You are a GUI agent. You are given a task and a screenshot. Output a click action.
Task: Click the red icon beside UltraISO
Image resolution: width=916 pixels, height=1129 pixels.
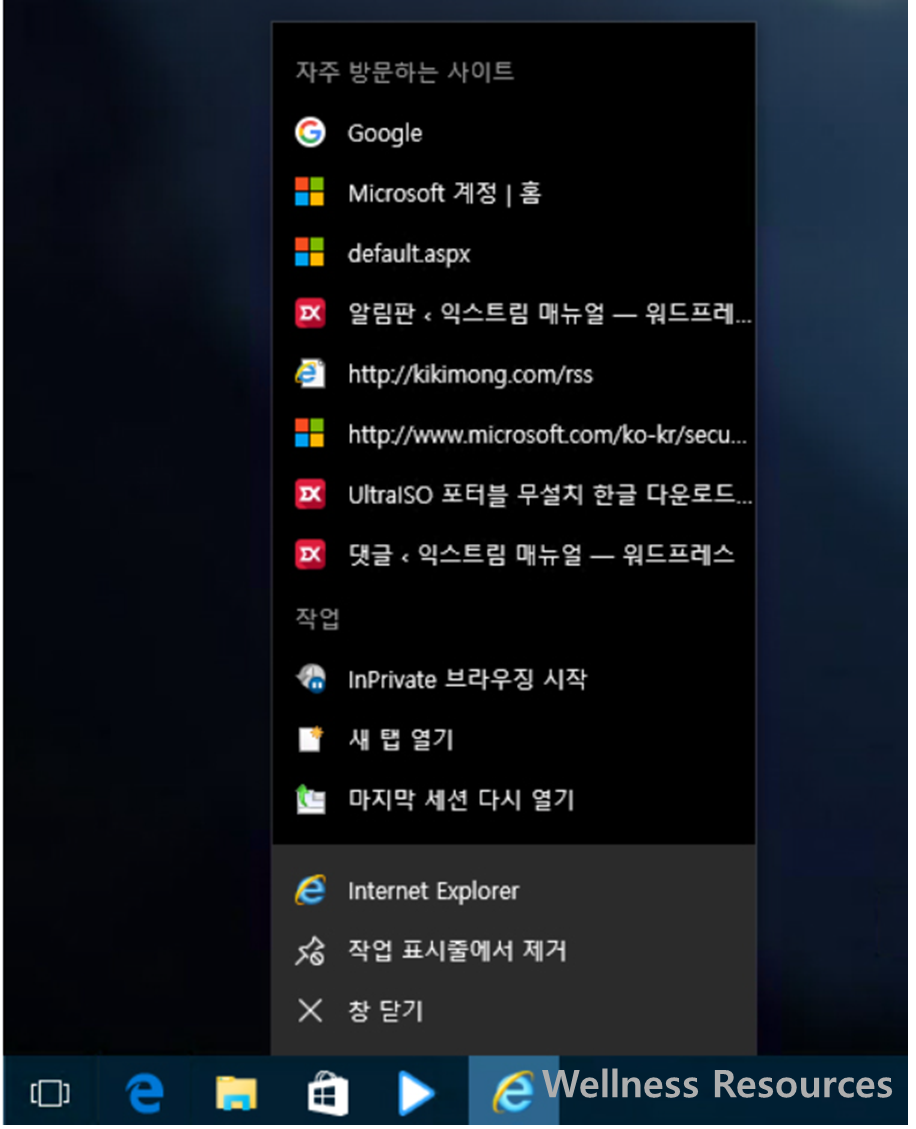[310, 494]
